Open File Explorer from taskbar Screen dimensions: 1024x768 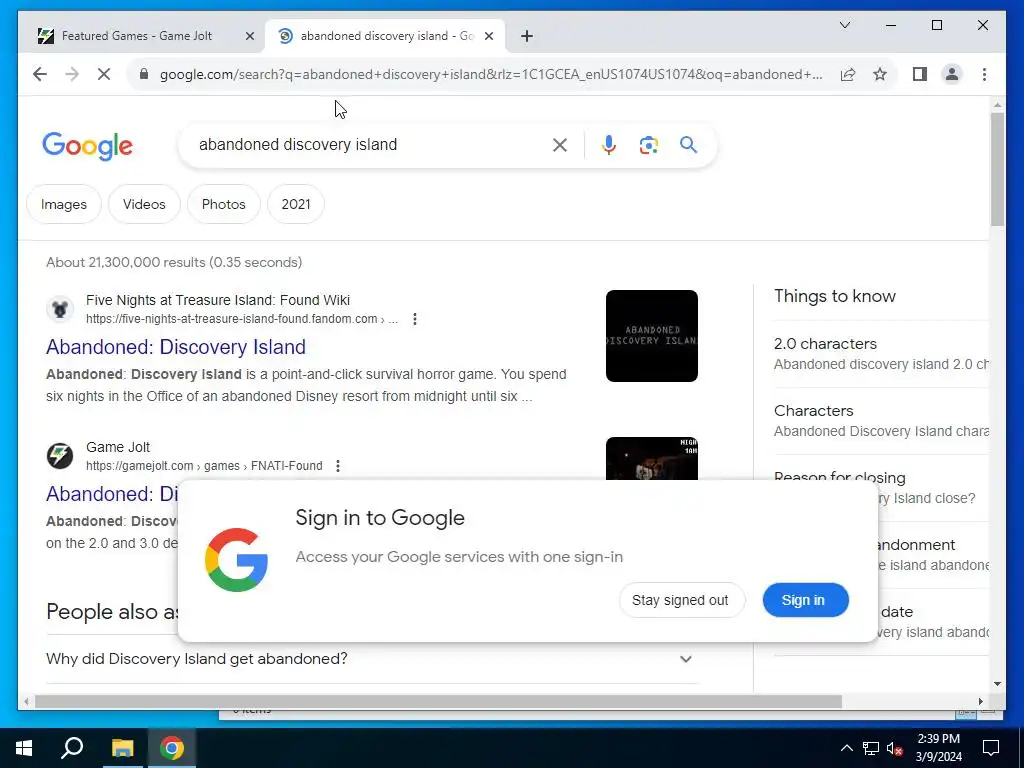coord(122,748)
